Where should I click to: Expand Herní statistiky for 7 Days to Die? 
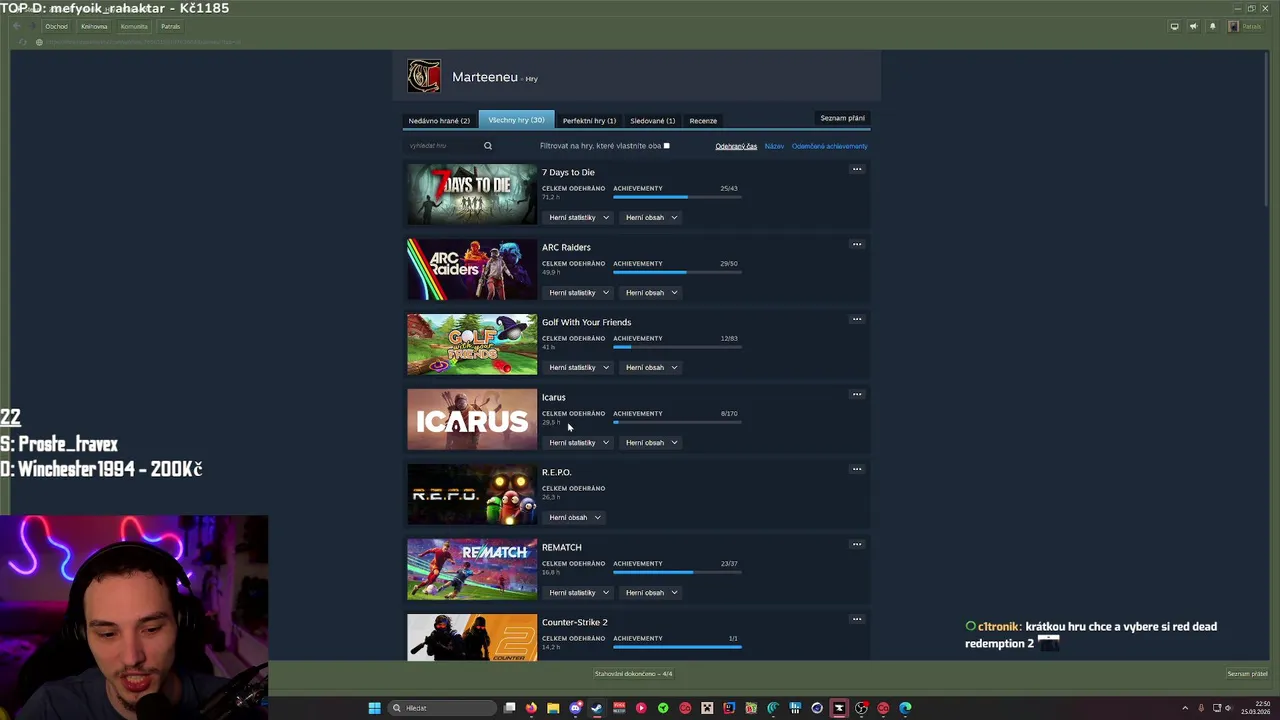coord(578,217)
